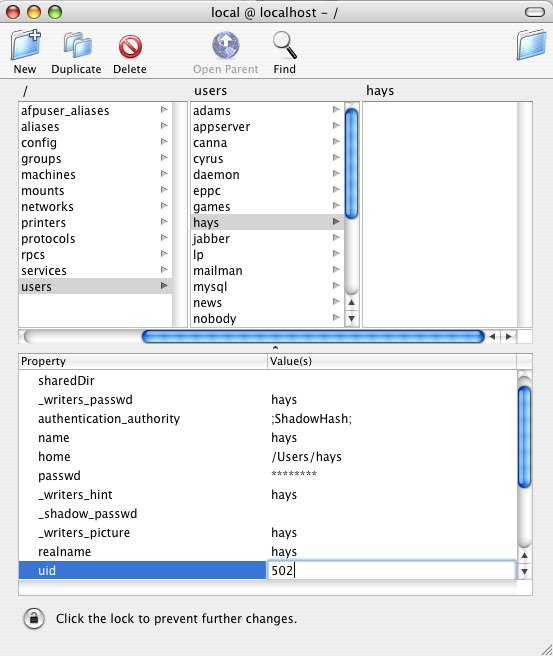The height and width of the screenshot is (656, 553).
Task: Click the red Delete toolbar icon
Action: pos(130,46)
